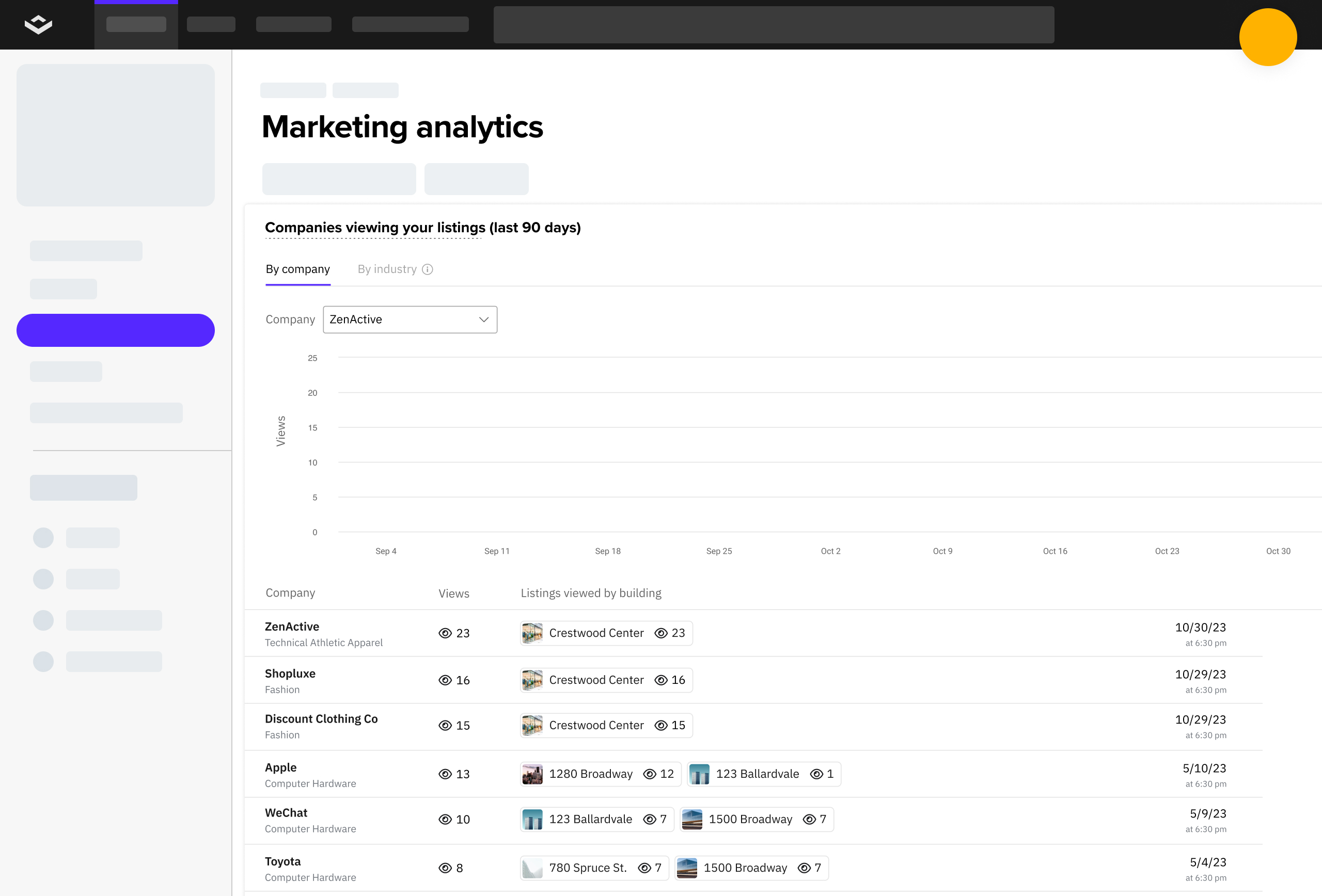Select the highlighted purple sidebar item
The width and height of the screenshot is (1322, 896).
(x=116, y=330)
